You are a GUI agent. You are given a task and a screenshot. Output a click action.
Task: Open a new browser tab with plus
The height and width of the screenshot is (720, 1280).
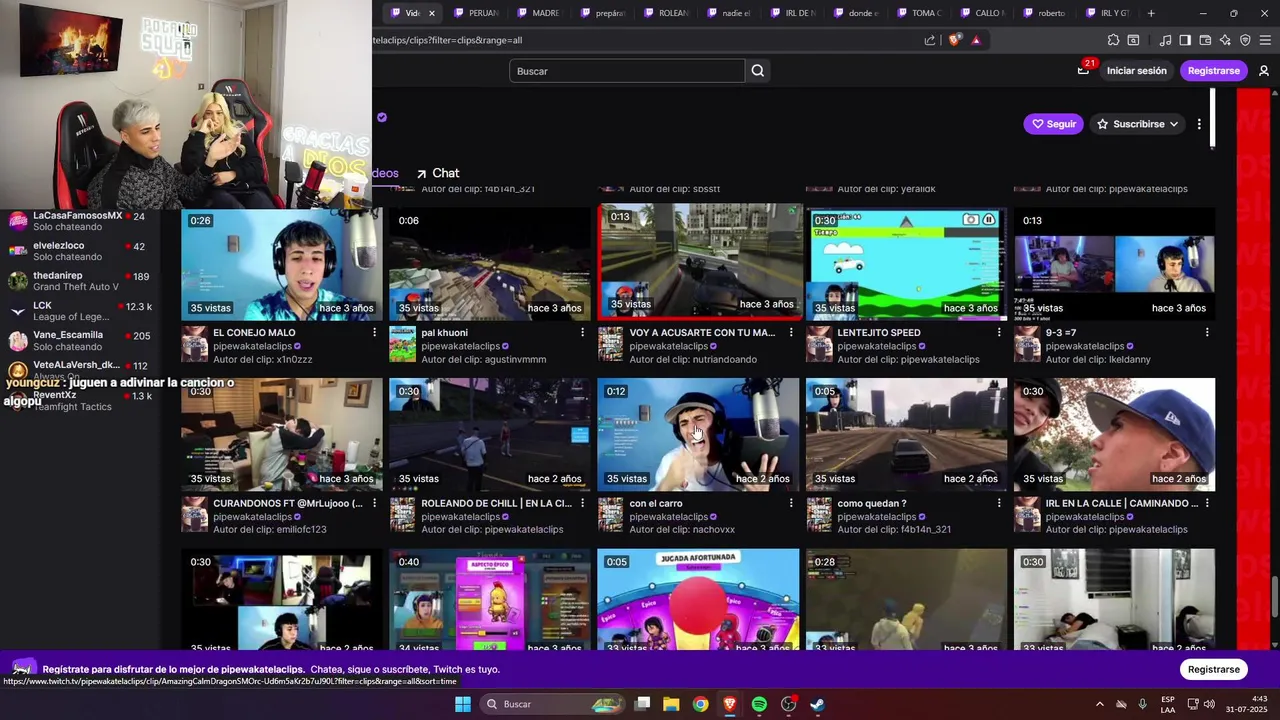[1151, 13]
